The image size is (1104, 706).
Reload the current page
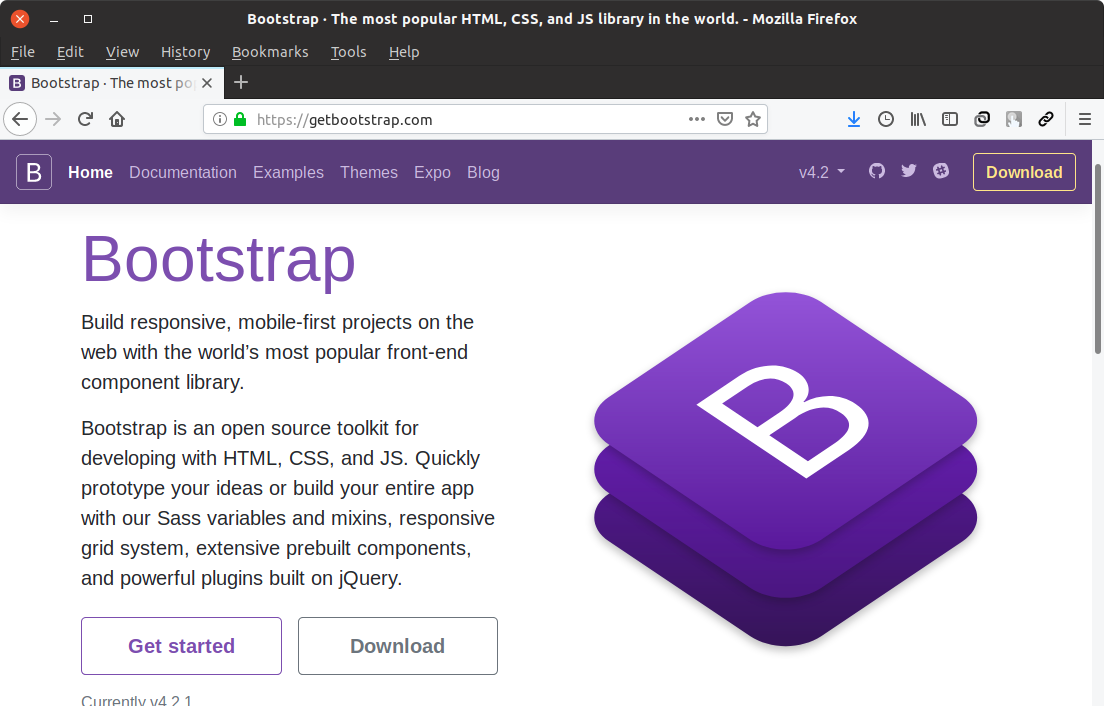85,119
